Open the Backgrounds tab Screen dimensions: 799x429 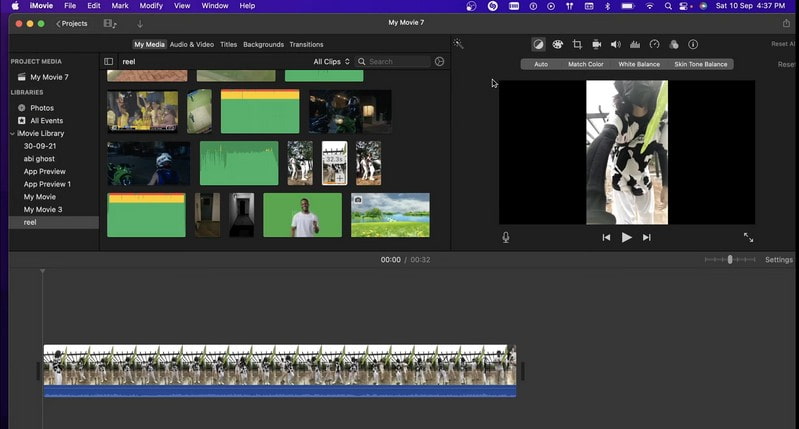263,44
